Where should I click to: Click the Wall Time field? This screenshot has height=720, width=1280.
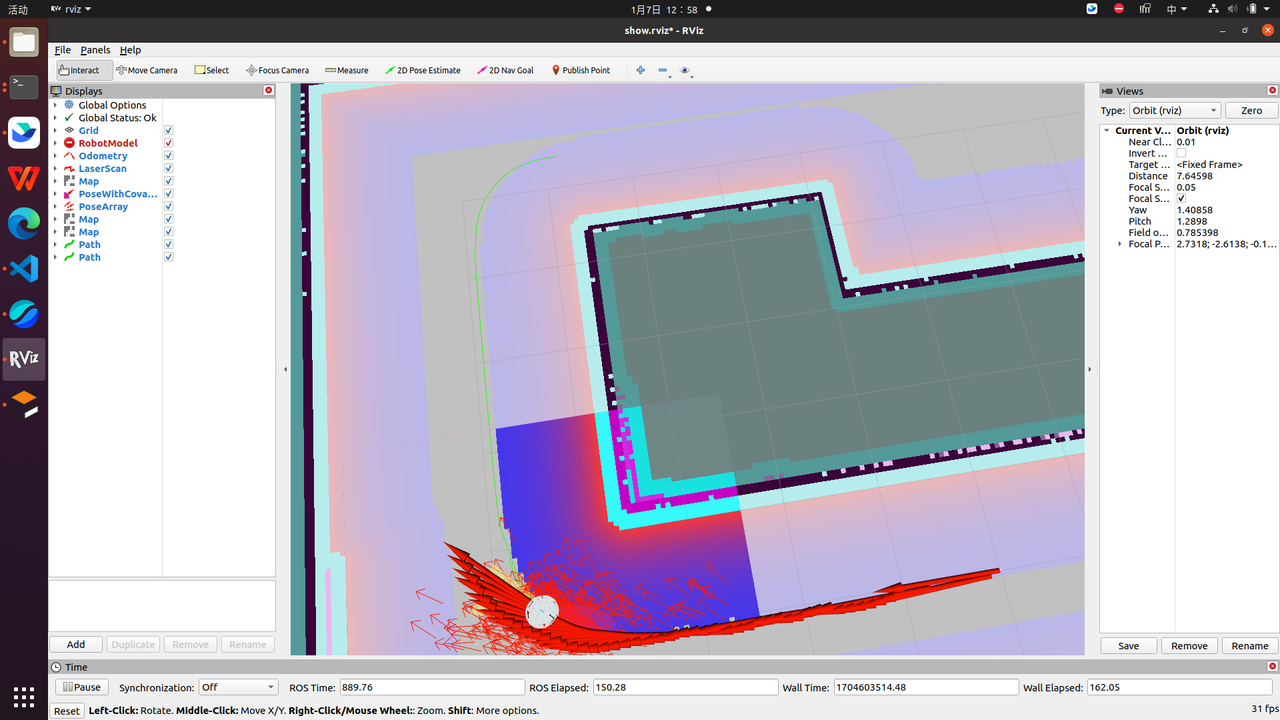pyautogui.click(x=925, y=687)
